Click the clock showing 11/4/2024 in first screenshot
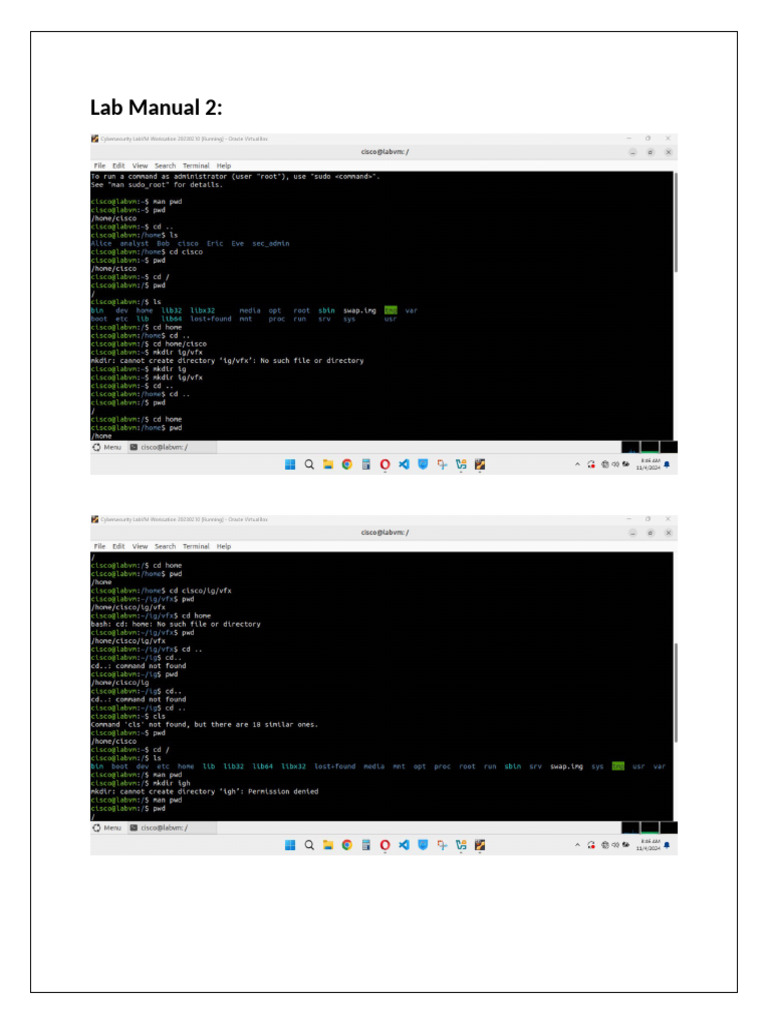Image resolution: width=768 pixels, height=1024 pixels. 648,464
